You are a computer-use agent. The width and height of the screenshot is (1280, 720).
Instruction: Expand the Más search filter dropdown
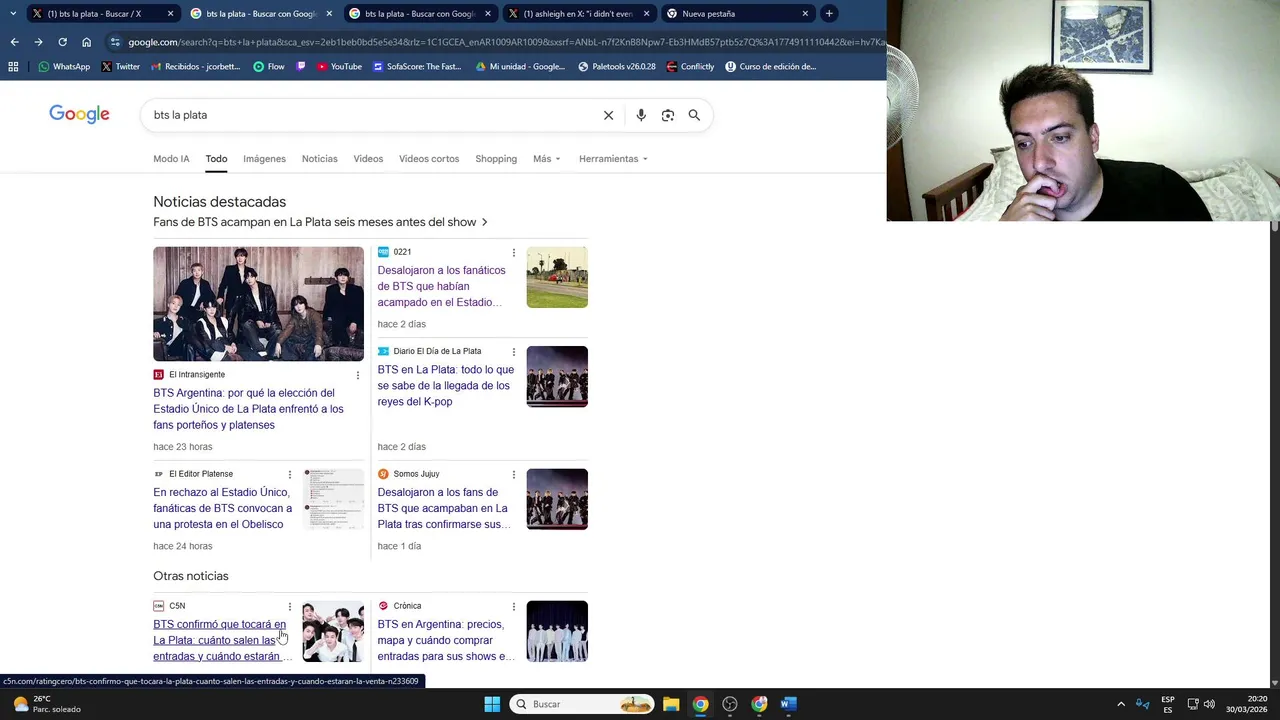tap(546, 159)
